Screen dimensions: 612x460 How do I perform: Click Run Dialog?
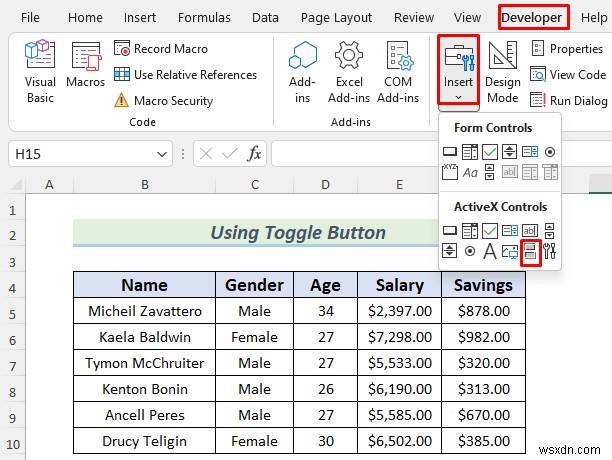pos(569,101)
